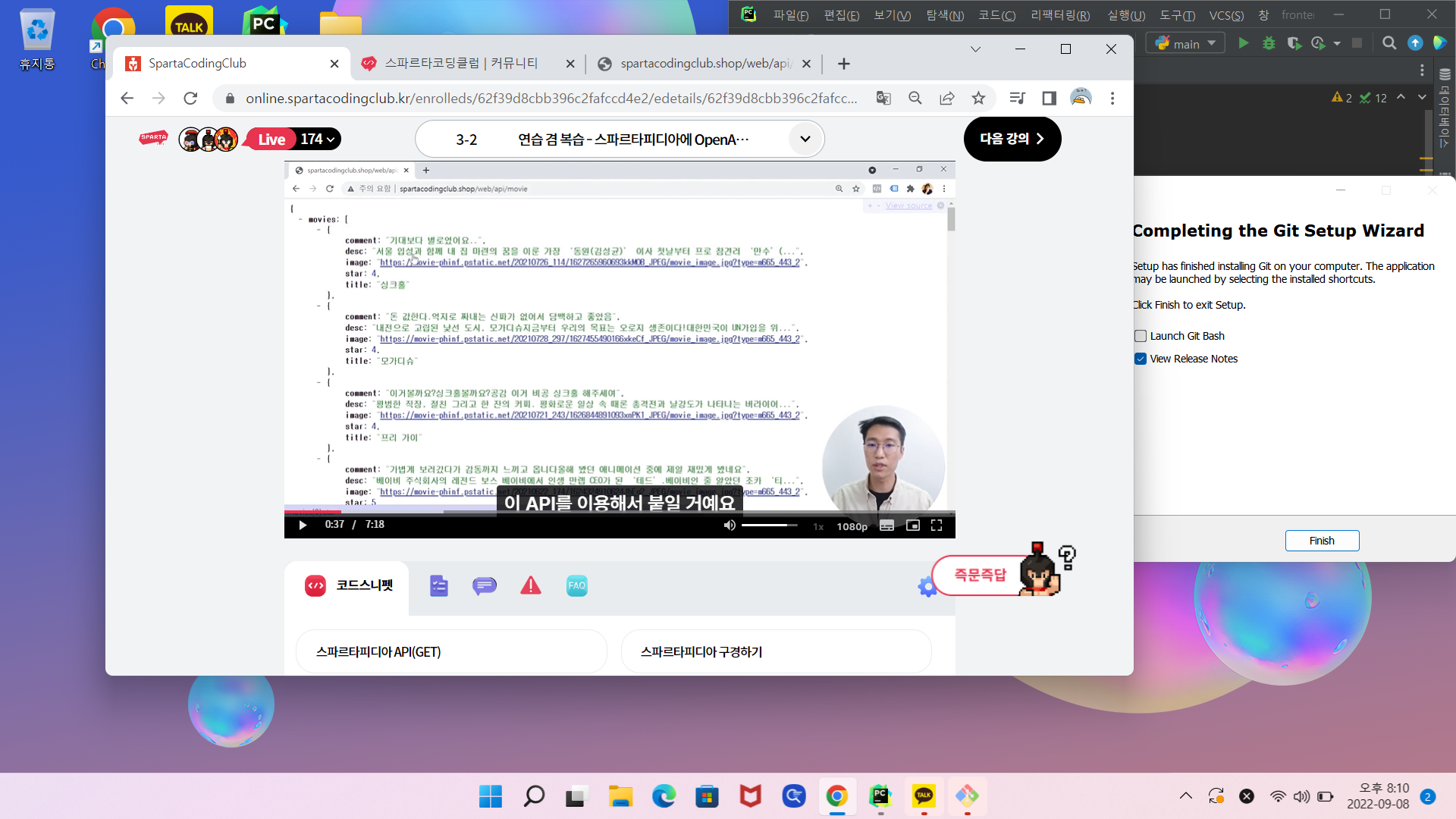Bookmark this page with star icon

pyautogui.click(x=979, y=98)
